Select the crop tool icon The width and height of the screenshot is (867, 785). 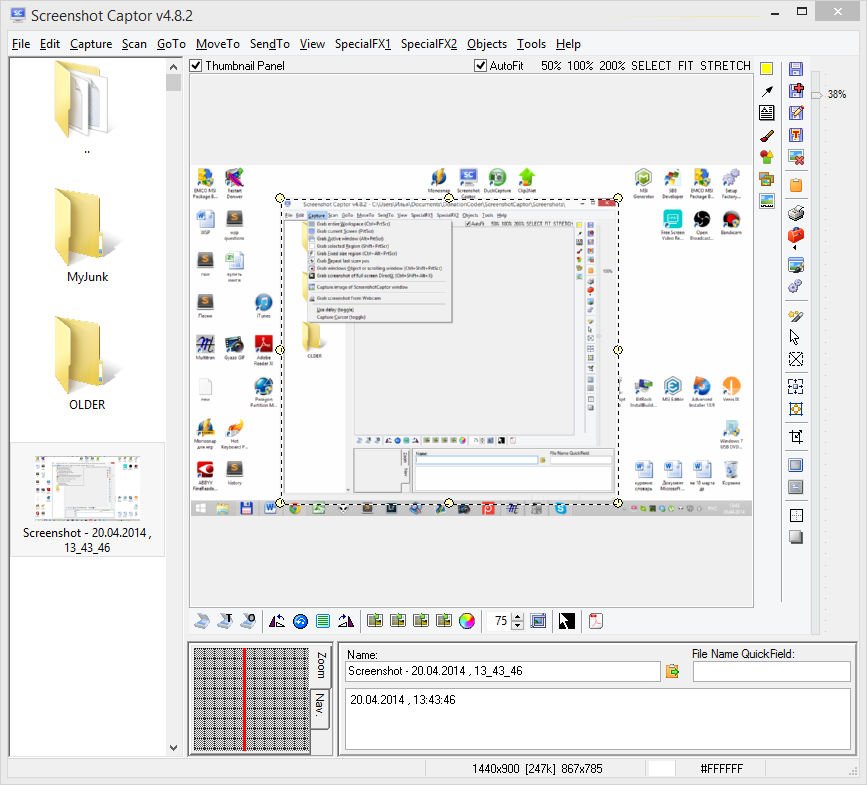(x=796, y=436)
